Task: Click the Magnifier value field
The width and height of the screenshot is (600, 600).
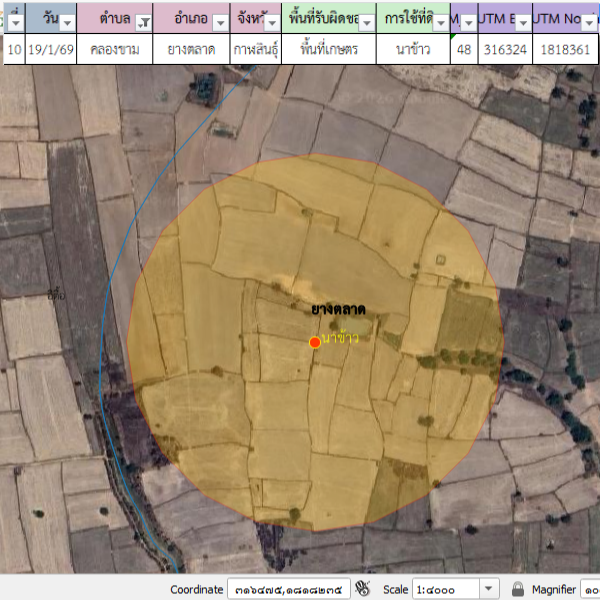Action: [x=590, y=589]
